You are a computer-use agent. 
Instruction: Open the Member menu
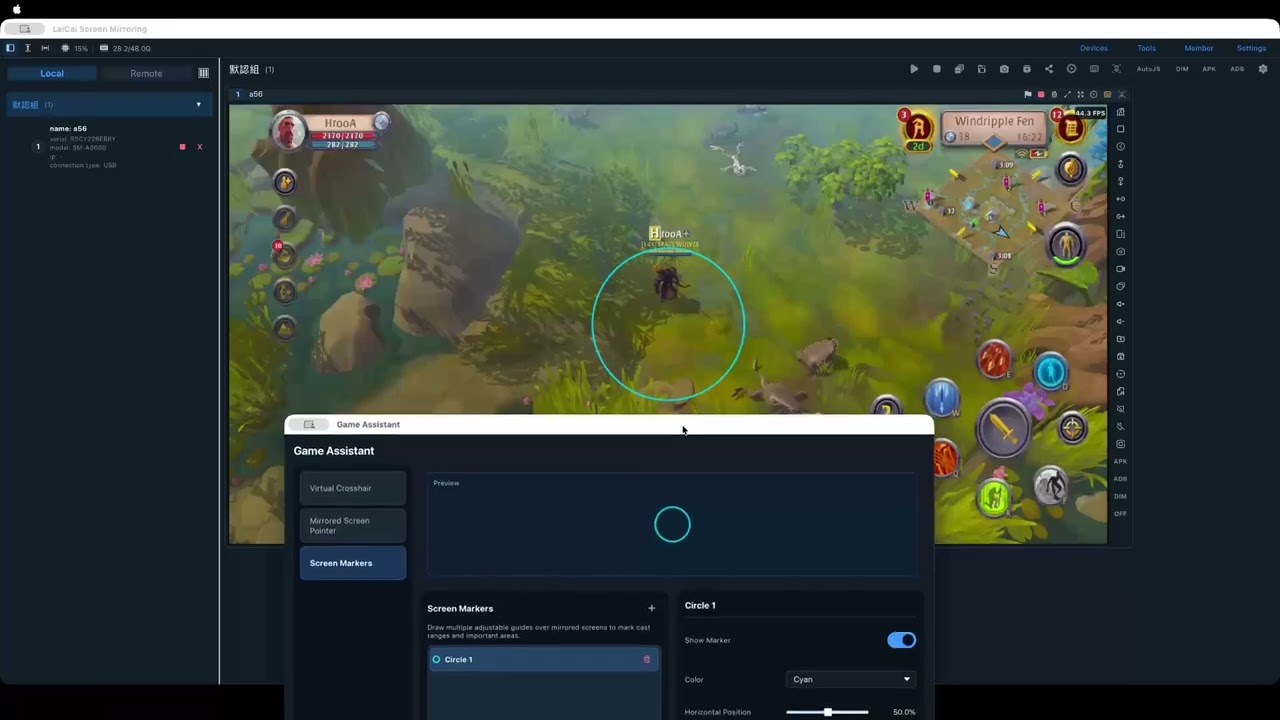(x=1199, y=48)
